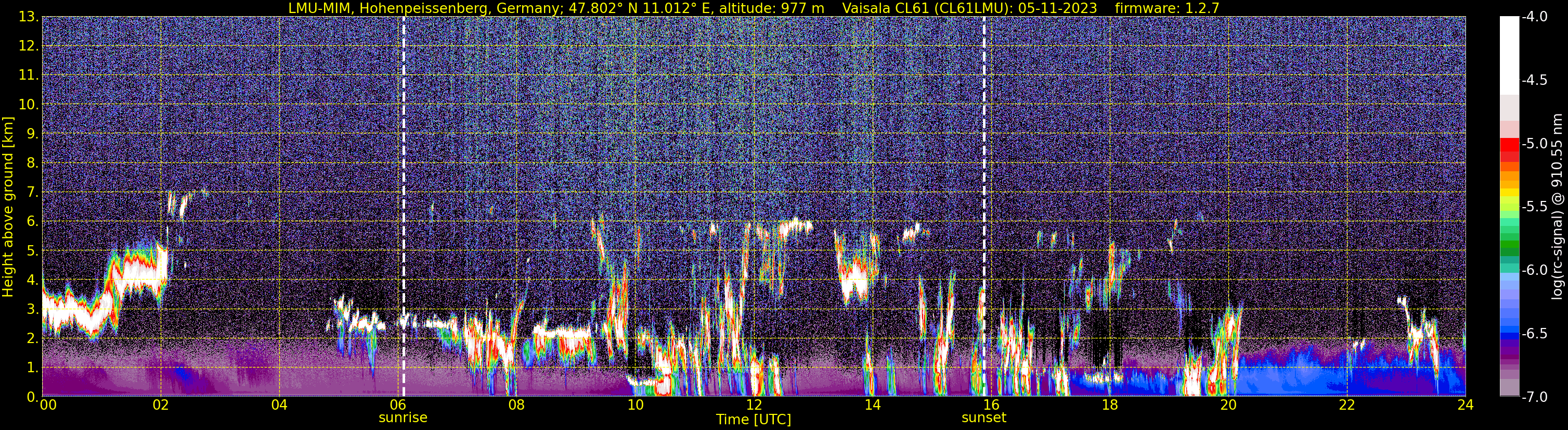Click the '20' hour tick on time axis
The height and width of the screenshot is (430, 1568).
pyautogui.click(x=1229, y=406)
